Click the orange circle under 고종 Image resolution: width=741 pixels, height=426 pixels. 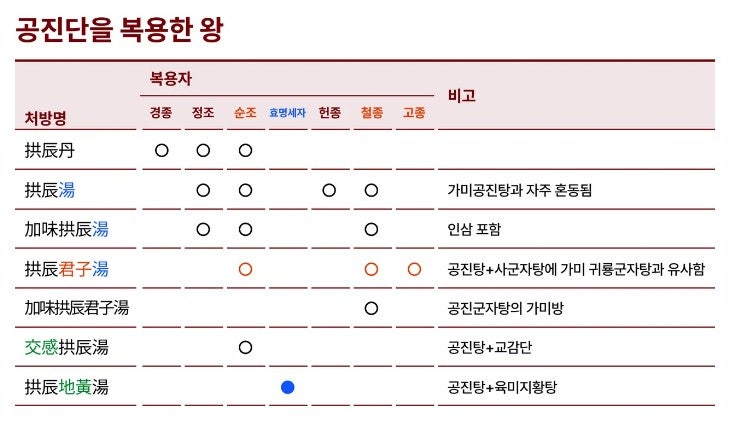coord(414,270)
